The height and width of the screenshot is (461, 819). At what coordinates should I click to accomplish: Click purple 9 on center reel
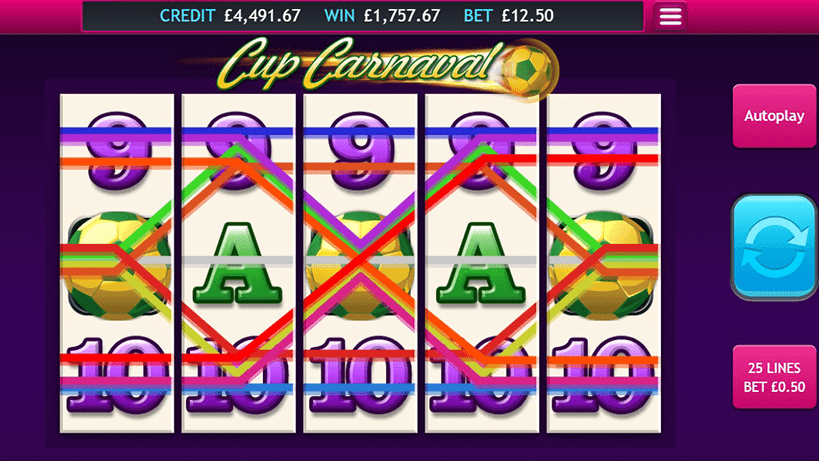click(360, 151)
